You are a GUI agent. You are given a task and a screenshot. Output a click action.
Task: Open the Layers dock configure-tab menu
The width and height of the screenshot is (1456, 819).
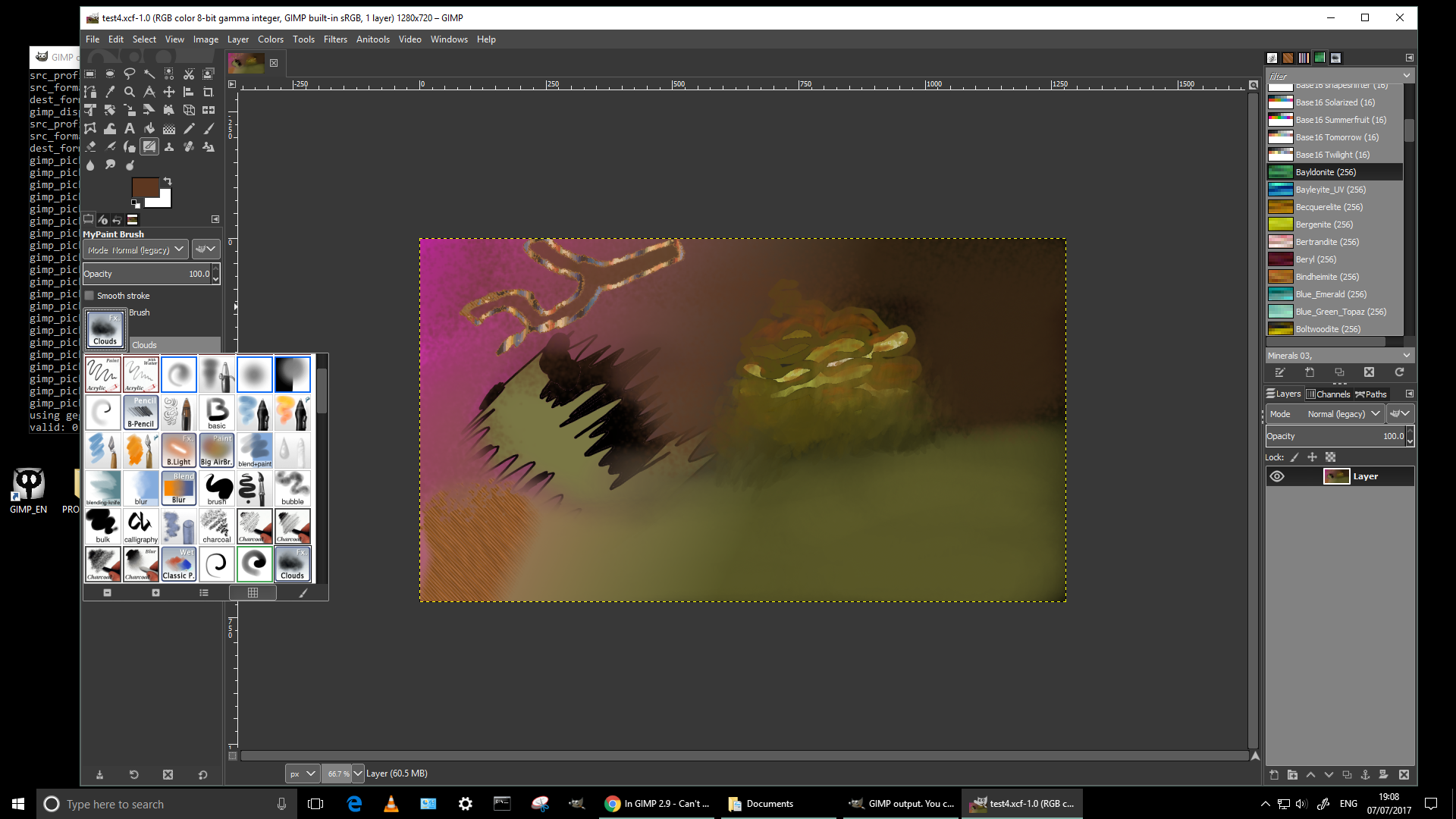pos(1409,394)
